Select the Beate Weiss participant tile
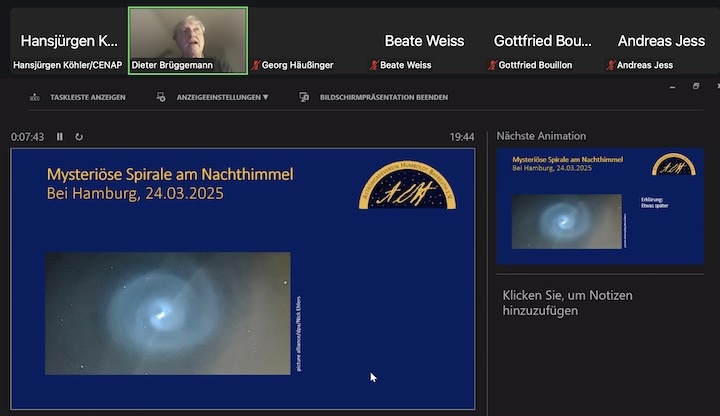The height and width of the screenshot is (416, 720). (x=424, y=40)
